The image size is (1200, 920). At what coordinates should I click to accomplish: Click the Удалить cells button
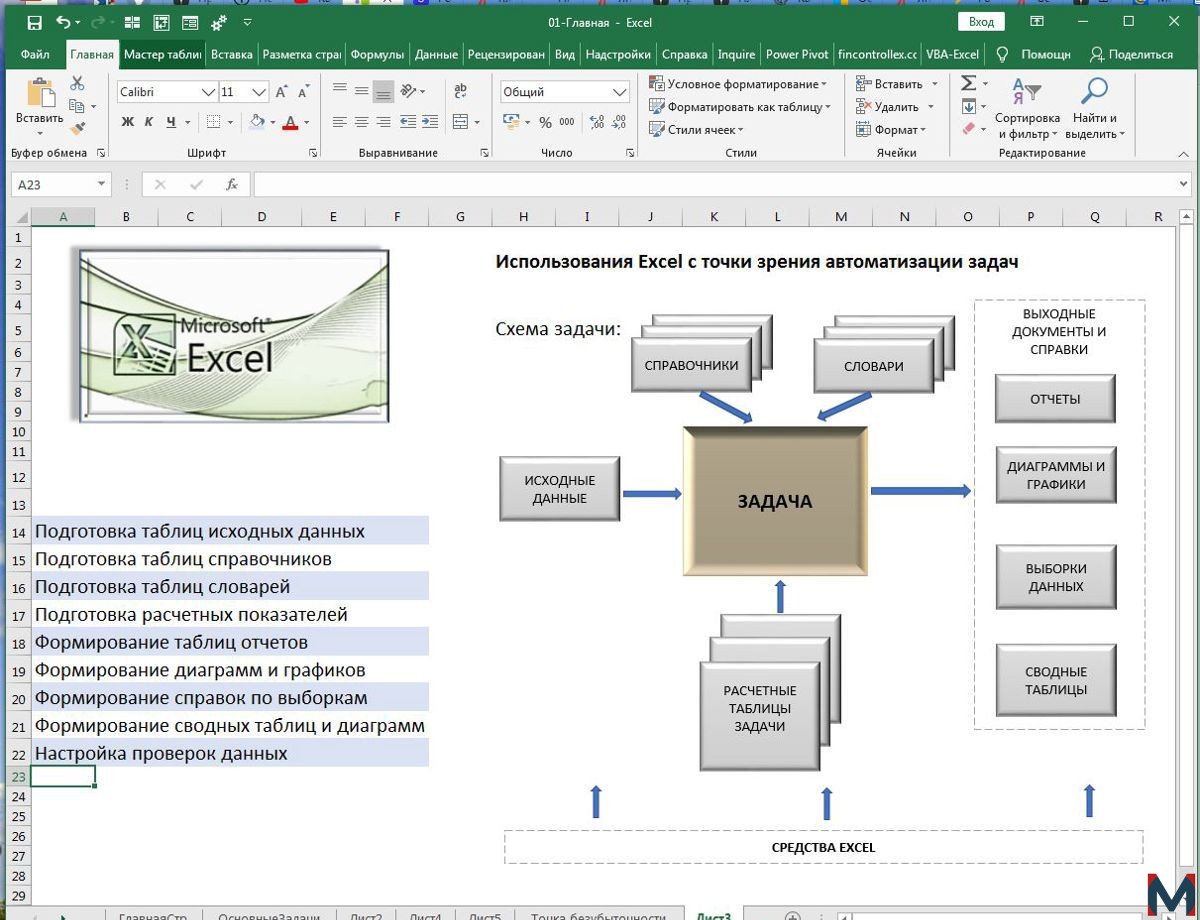pyautogui.click(x=895, y=107)
